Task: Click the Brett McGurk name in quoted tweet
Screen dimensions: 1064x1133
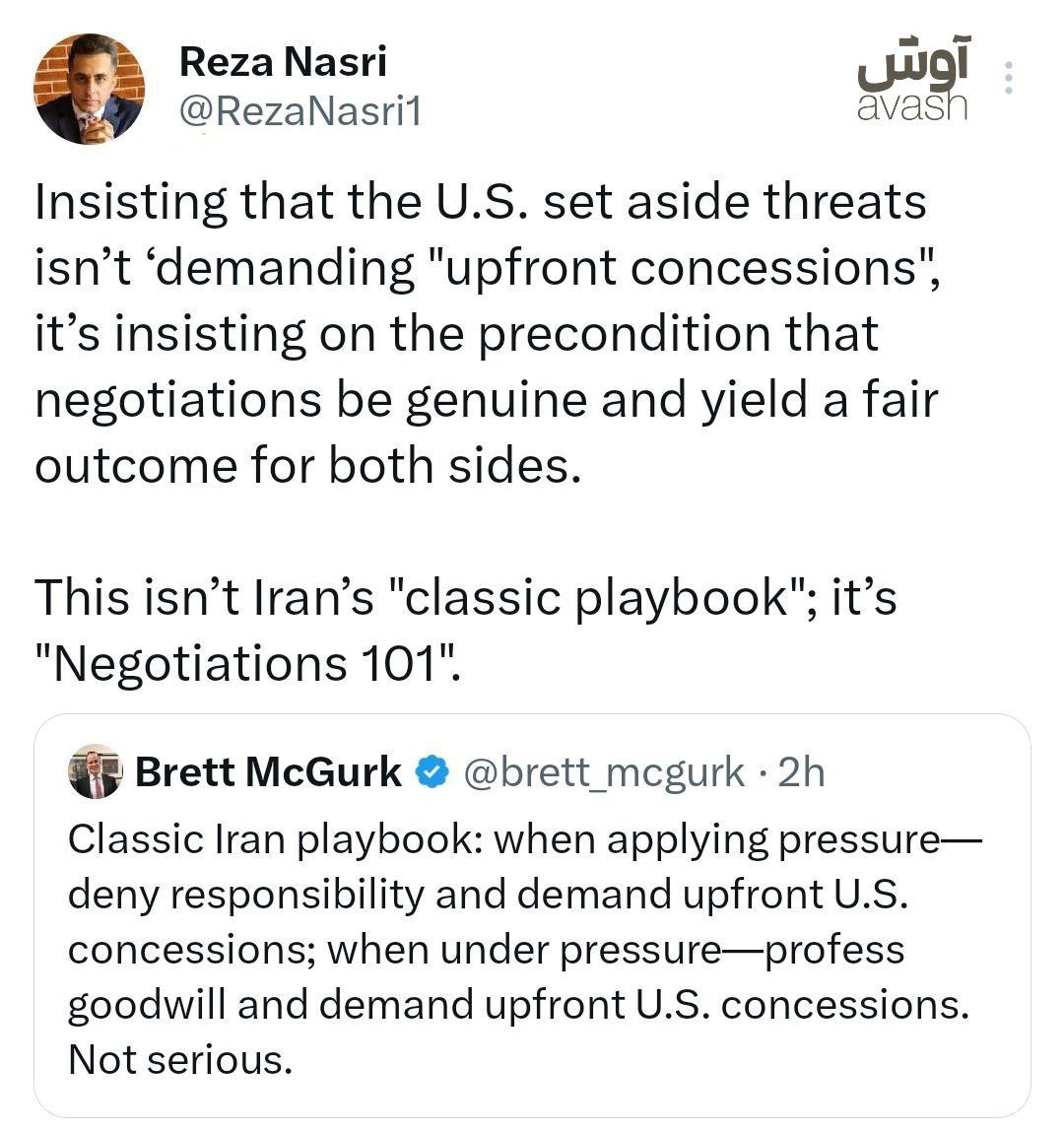Action: tap(268, 772)
